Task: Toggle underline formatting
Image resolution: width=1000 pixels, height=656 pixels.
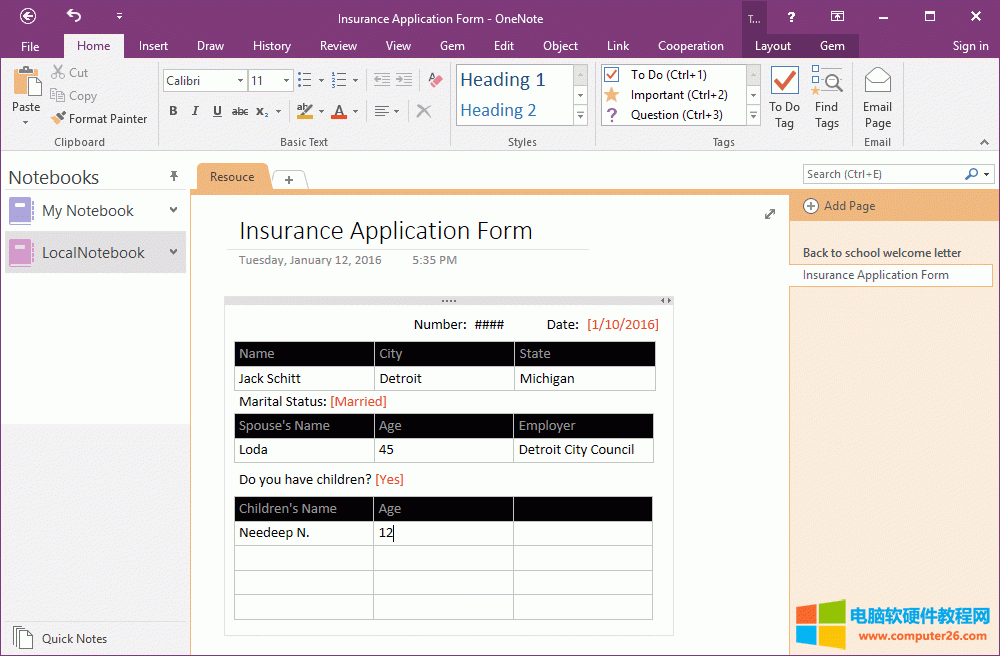Action: coord(216,111)
